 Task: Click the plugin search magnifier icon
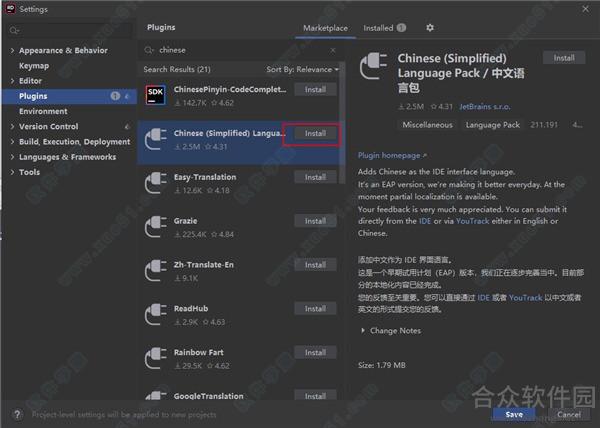149,50
